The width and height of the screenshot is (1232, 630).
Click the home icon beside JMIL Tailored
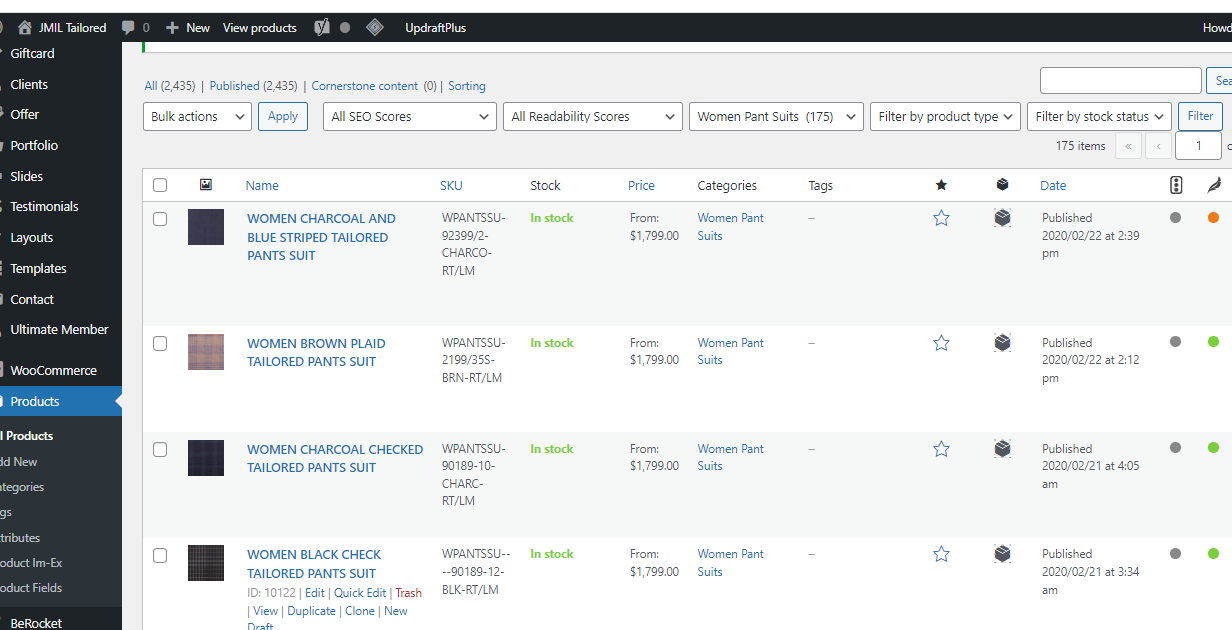25,28
